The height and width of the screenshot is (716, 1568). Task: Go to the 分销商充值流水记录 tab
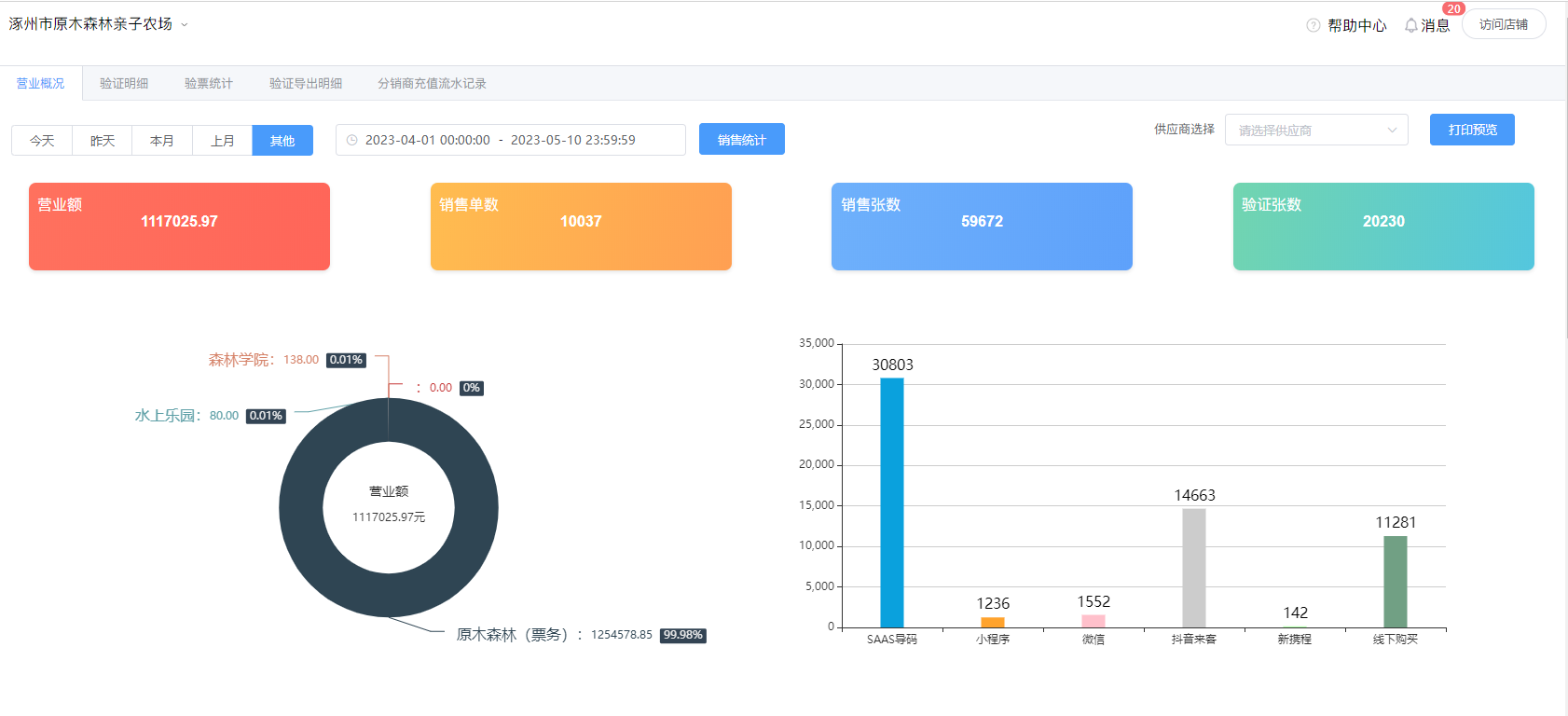[x=432, y=83]
